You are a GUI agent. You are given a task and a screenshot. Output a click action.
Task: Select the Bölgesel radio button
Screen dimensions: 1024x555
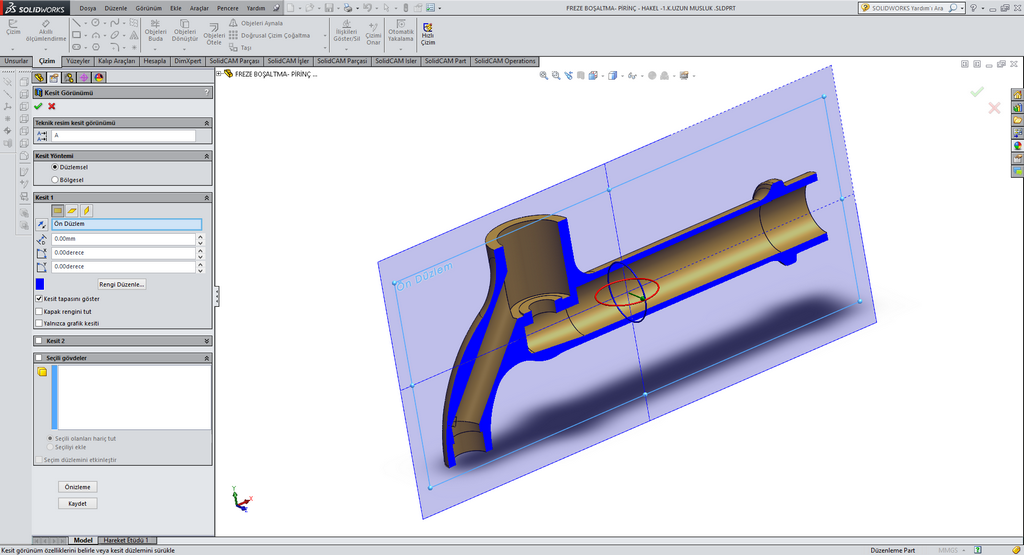(x=54, y=180)
